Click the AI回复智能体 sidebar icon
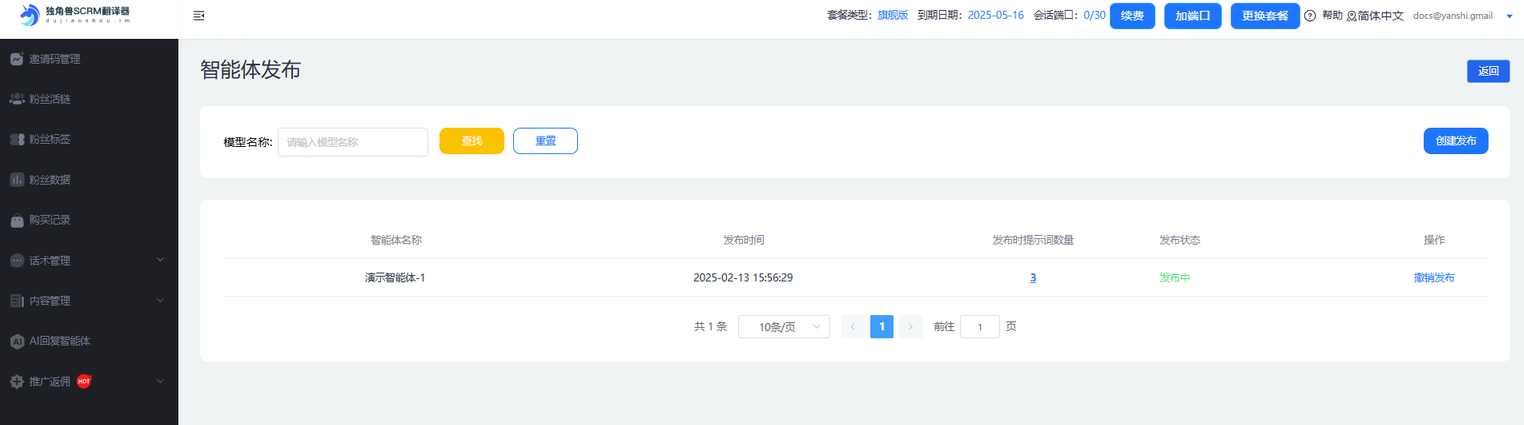Image resolution: width=1524 pixels, height=425 pixels. click(x=17, y=341)
